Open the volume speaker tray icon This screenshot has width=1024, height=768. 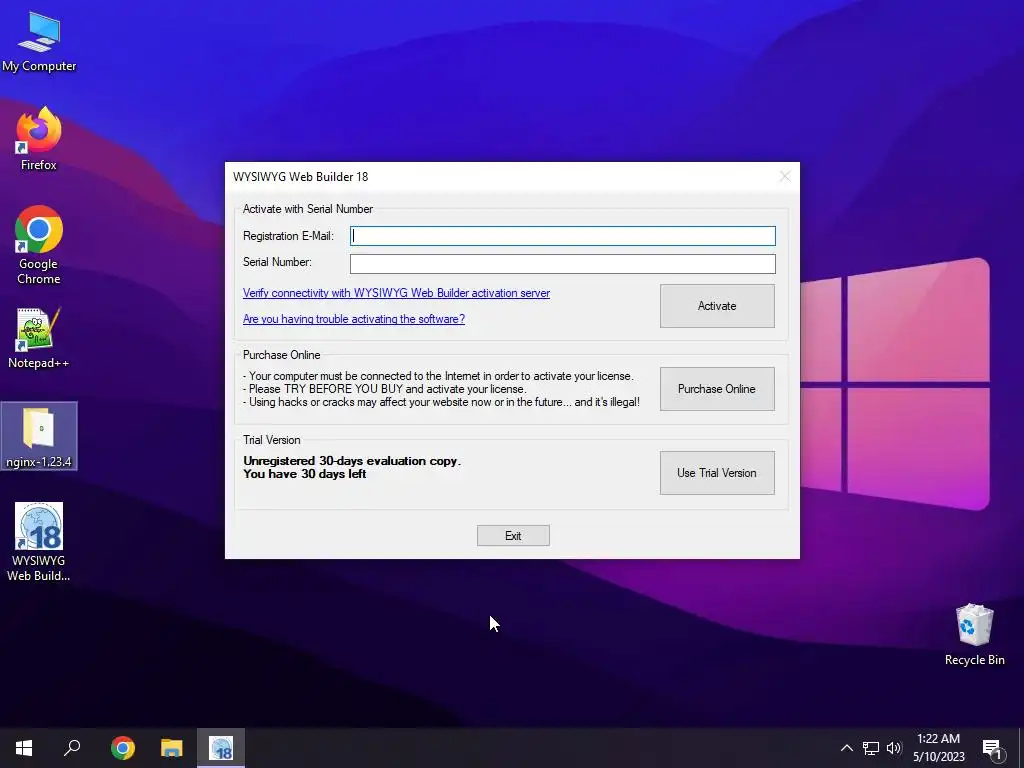coord(894,748)
